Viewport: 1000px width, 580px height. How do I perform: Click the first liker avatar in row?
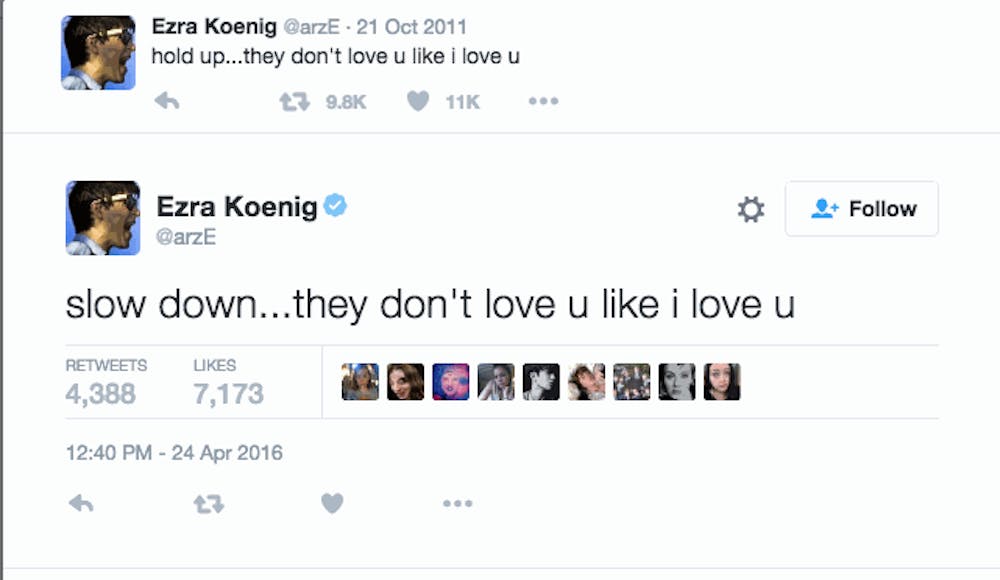click(x=360, y=382)
